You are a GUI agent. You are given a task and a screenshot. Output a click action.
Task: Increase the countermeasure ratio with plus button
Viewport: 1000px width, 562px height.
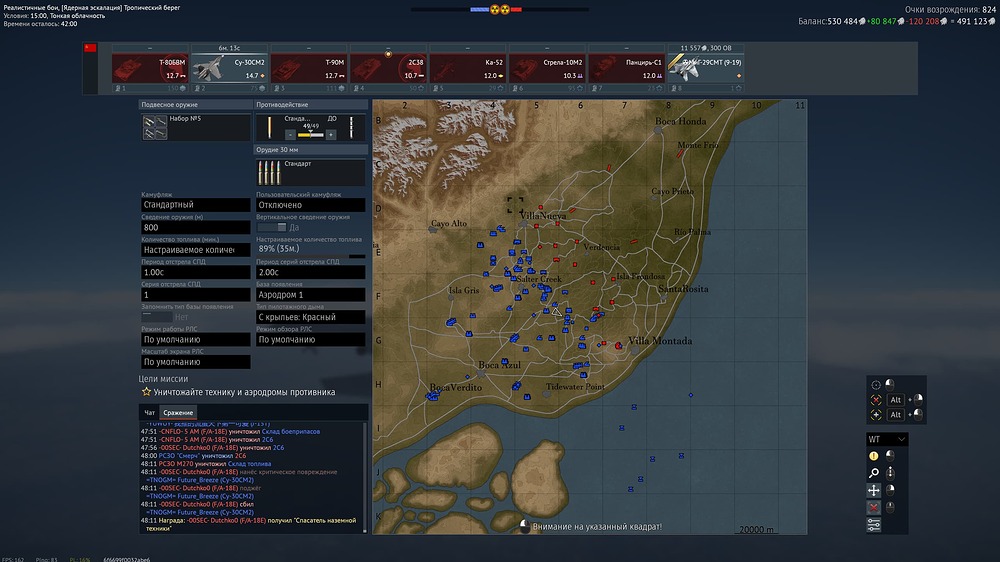tap(330, 135)
